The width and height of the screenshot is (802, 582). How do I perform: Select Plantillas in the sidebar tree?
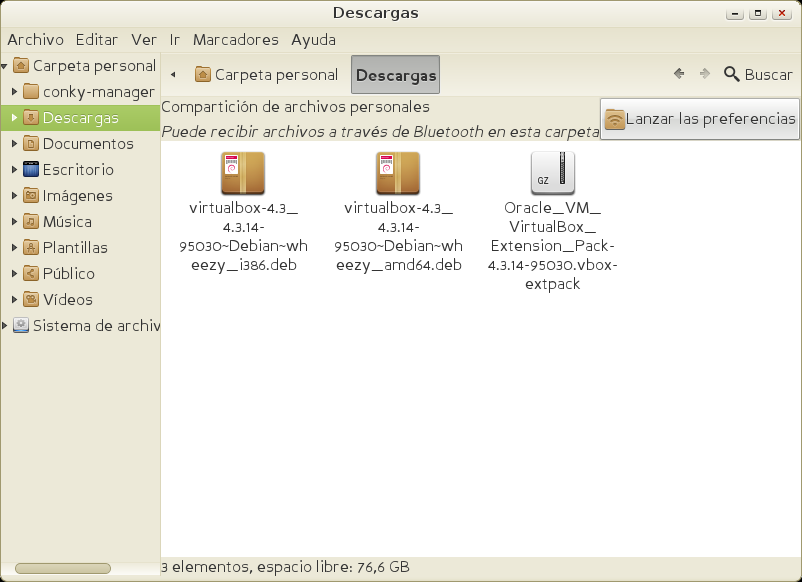point(75,248)
